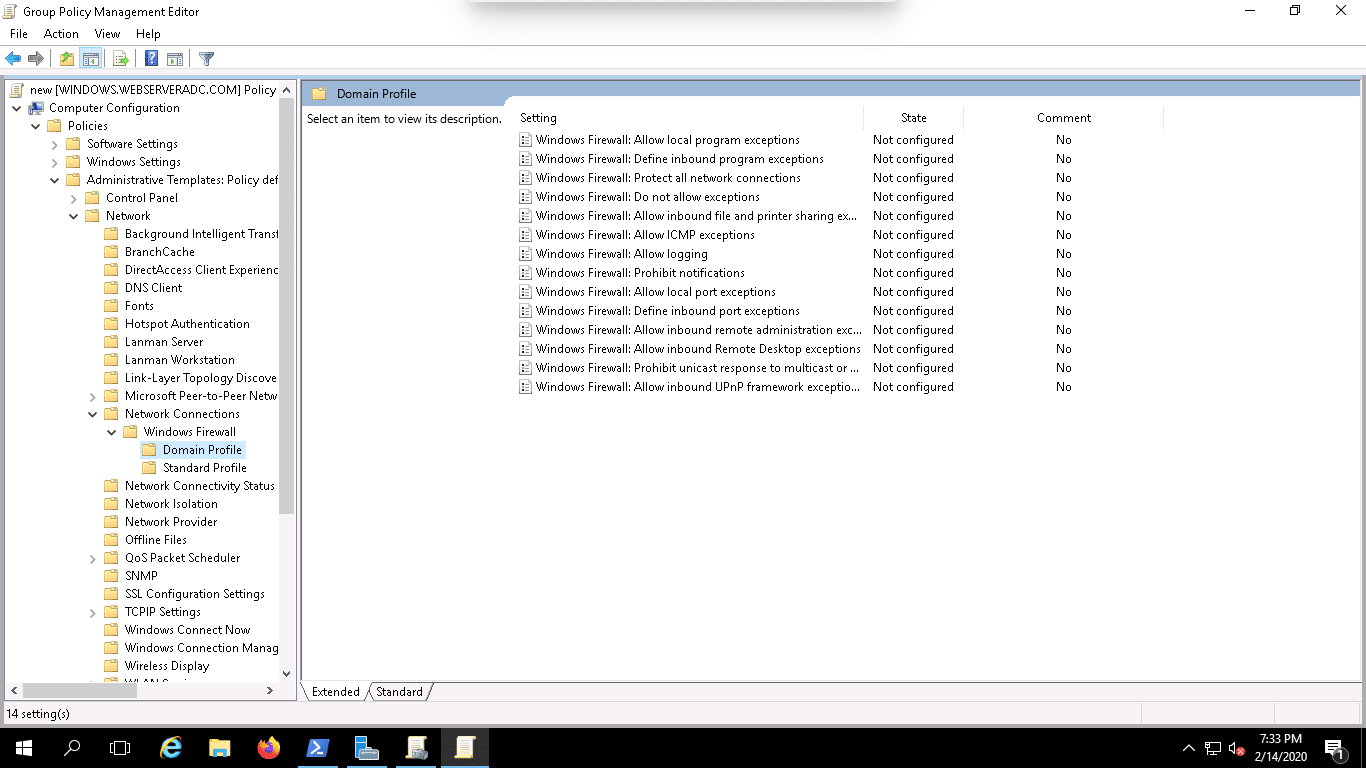This screenshot has width=1366, height=768.
Task: Switch to the Standard tab
Action: click(x=399, y=692)
